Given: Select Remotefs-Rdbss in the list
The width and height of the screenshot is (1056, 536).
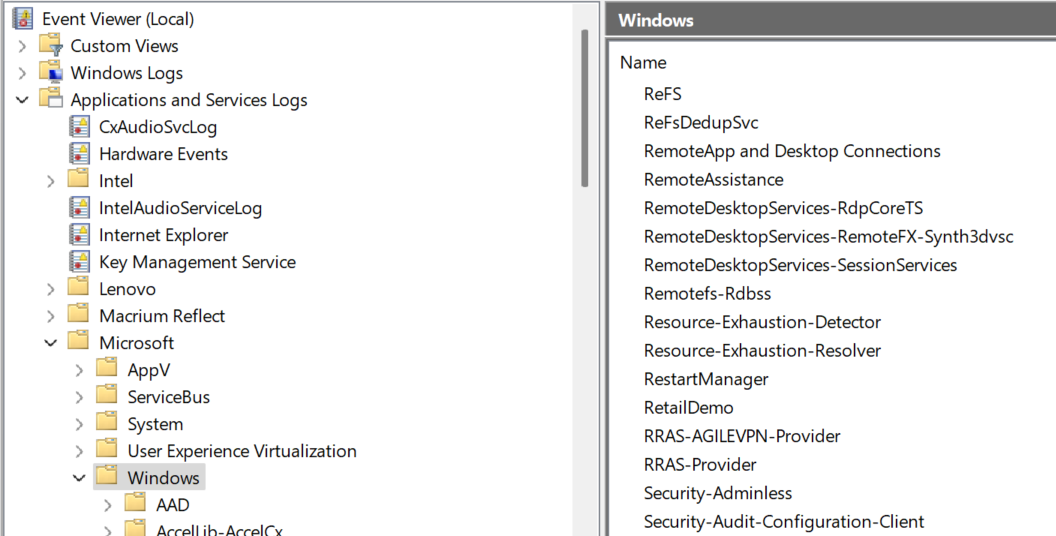Looking at the screenshot, I should pos(707,294).
